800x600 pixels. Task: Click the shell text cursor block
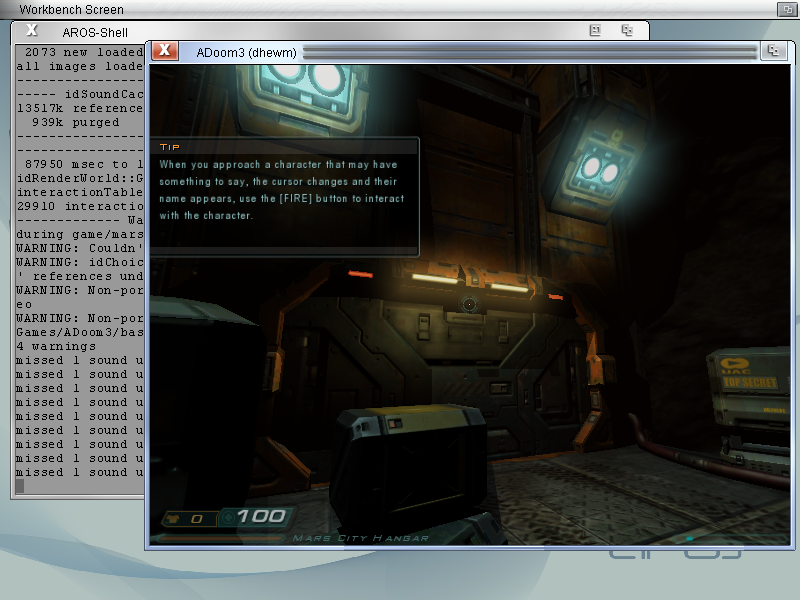(19, 486)
